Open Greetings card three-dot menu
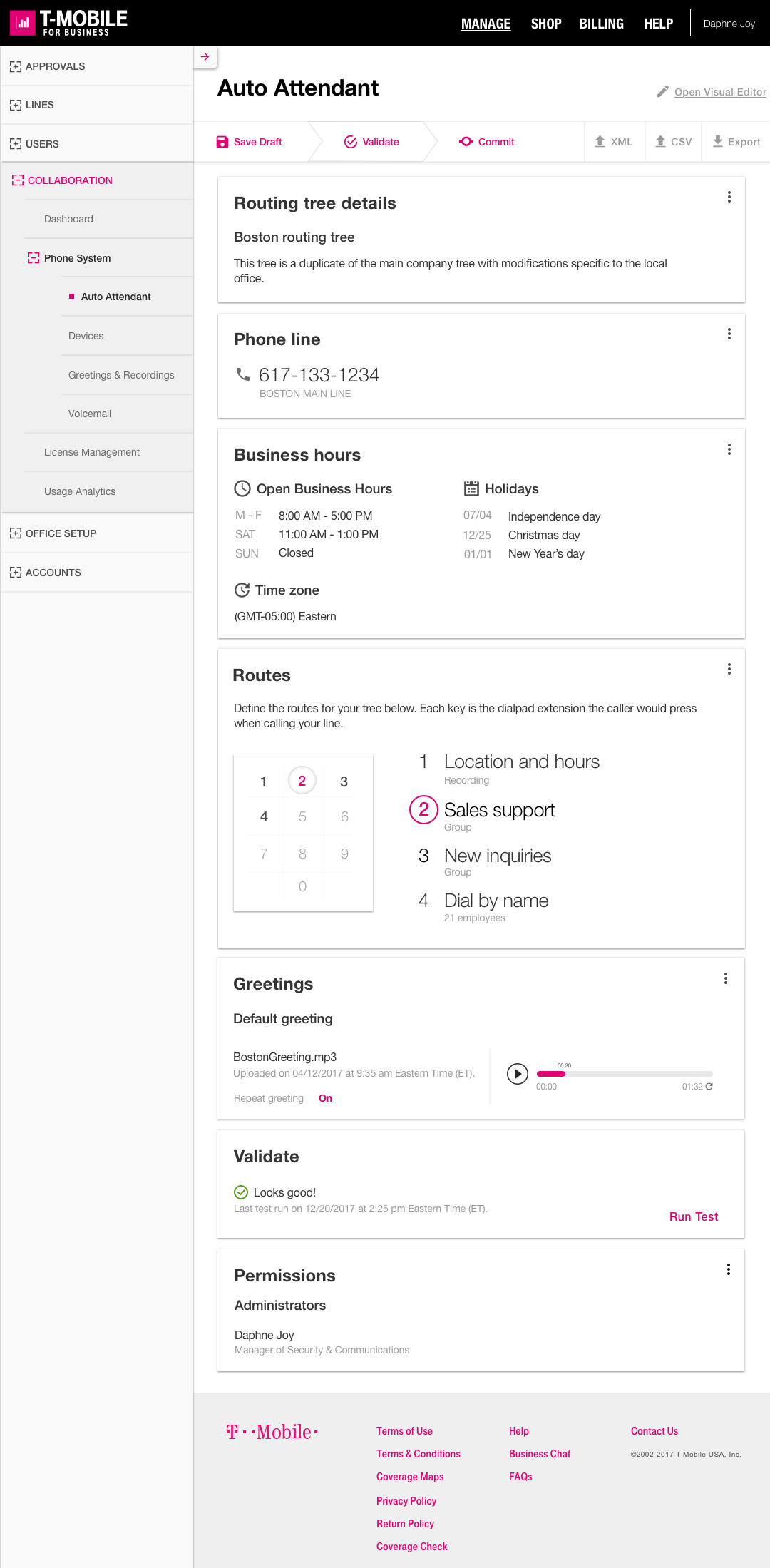This screenshot has height=1568, width=770. 726,978
